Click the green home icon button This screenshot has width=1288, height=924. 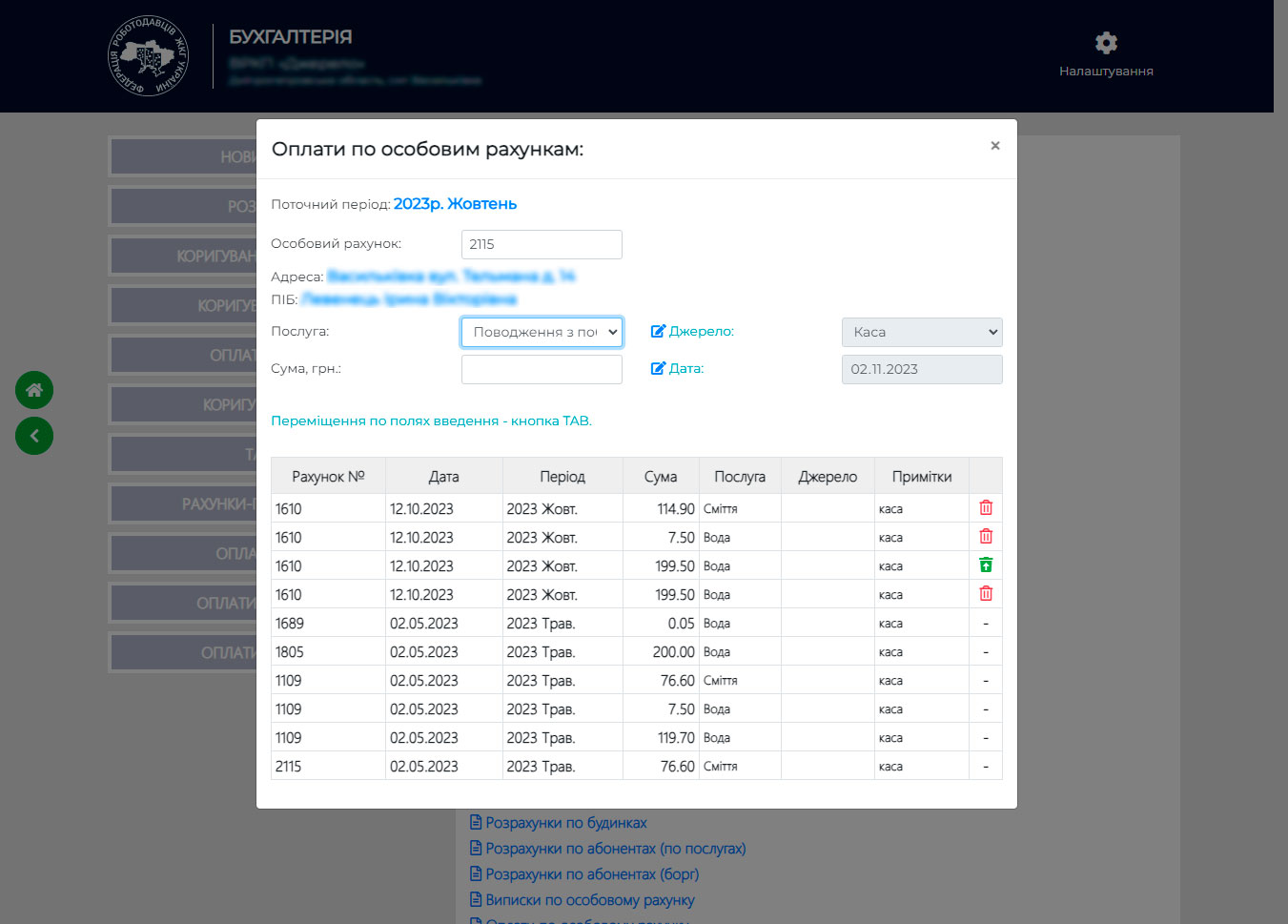point(34,390)
